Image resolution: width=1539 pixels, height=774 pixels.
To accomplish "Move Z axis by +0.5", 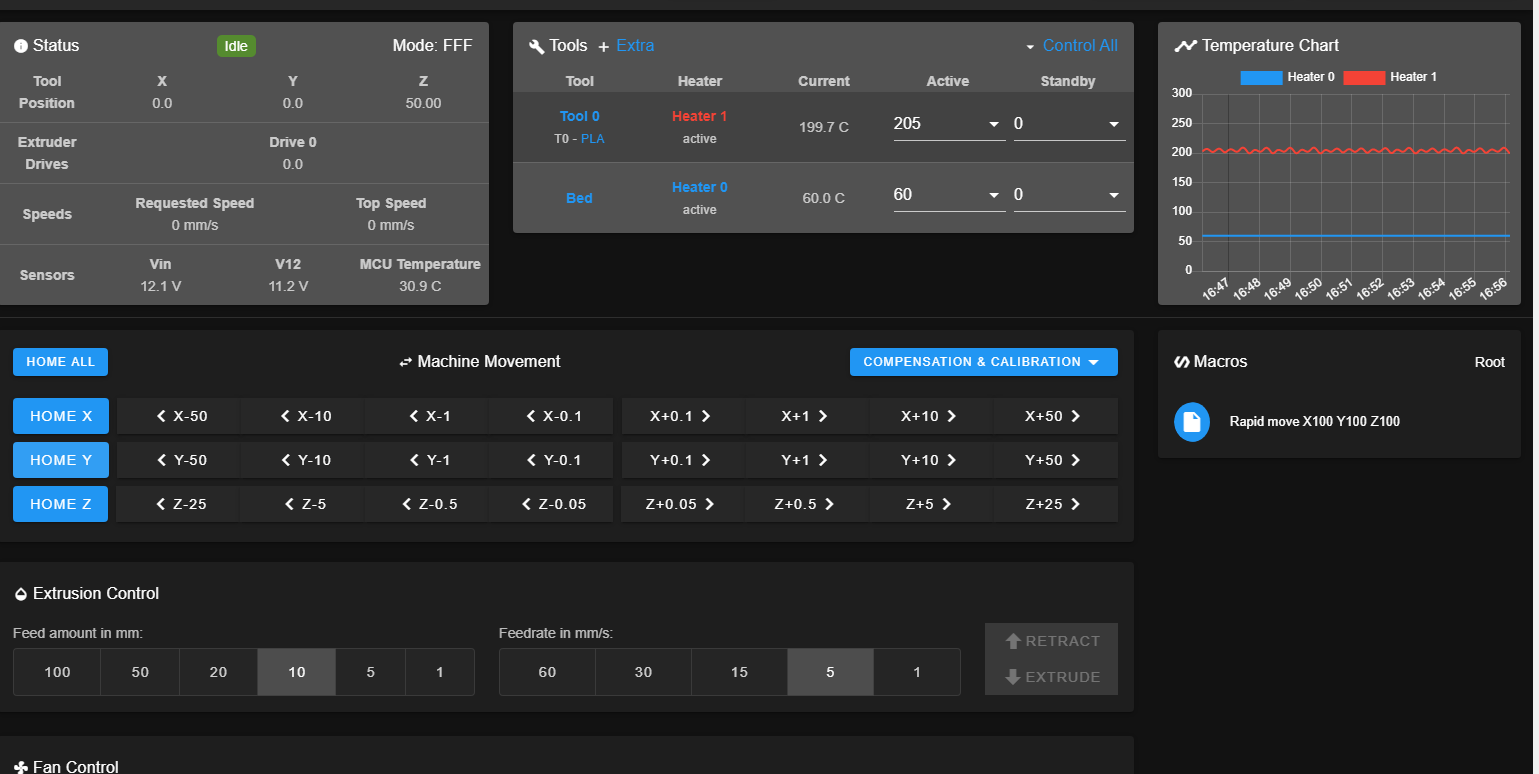I will [807, 504].
